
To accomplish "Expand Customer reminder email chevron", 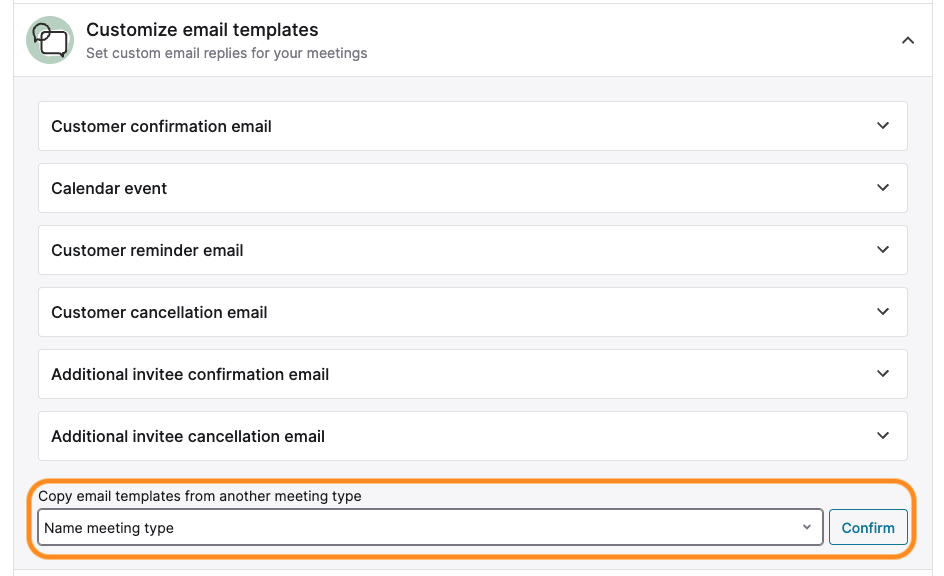I will pos(883,250).
